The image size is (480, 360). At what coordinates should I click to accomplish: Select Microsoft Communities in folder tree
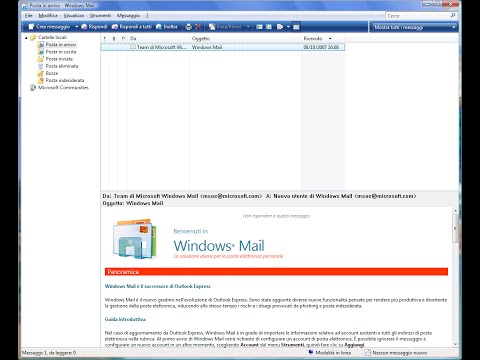point(63,87)
